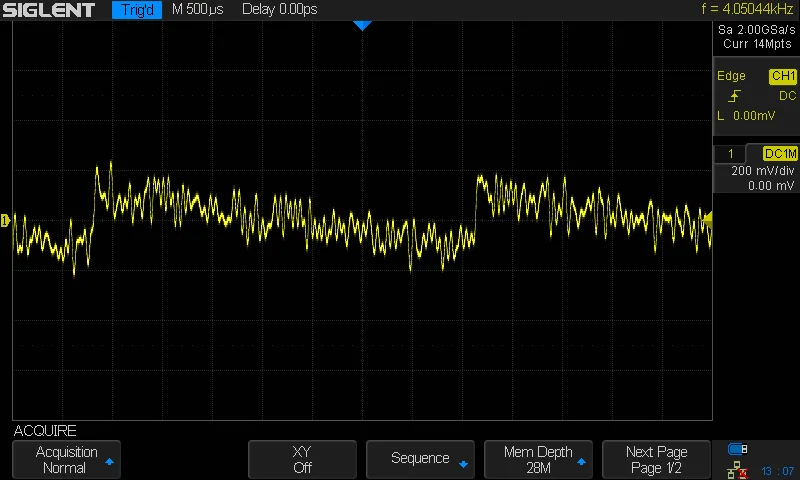Change Mem Depth 28M setting

538,460
